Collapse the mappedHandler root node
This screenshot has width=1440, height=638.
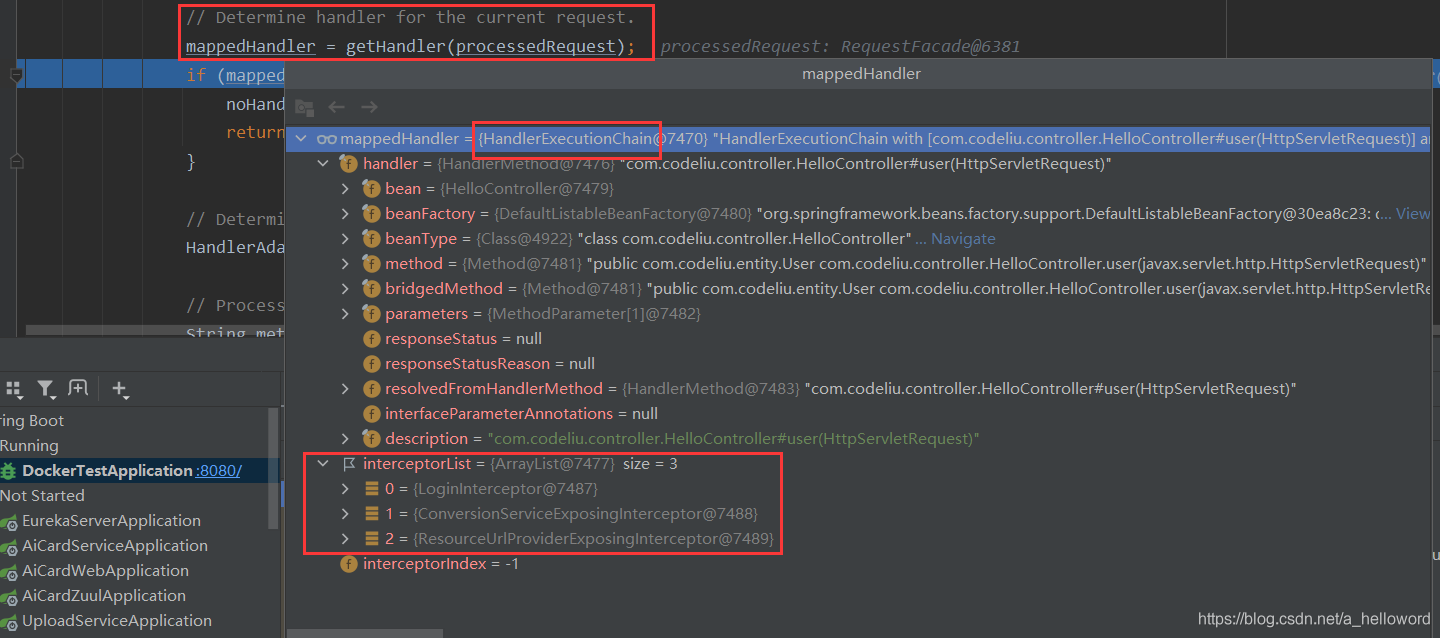click(301, 139)
